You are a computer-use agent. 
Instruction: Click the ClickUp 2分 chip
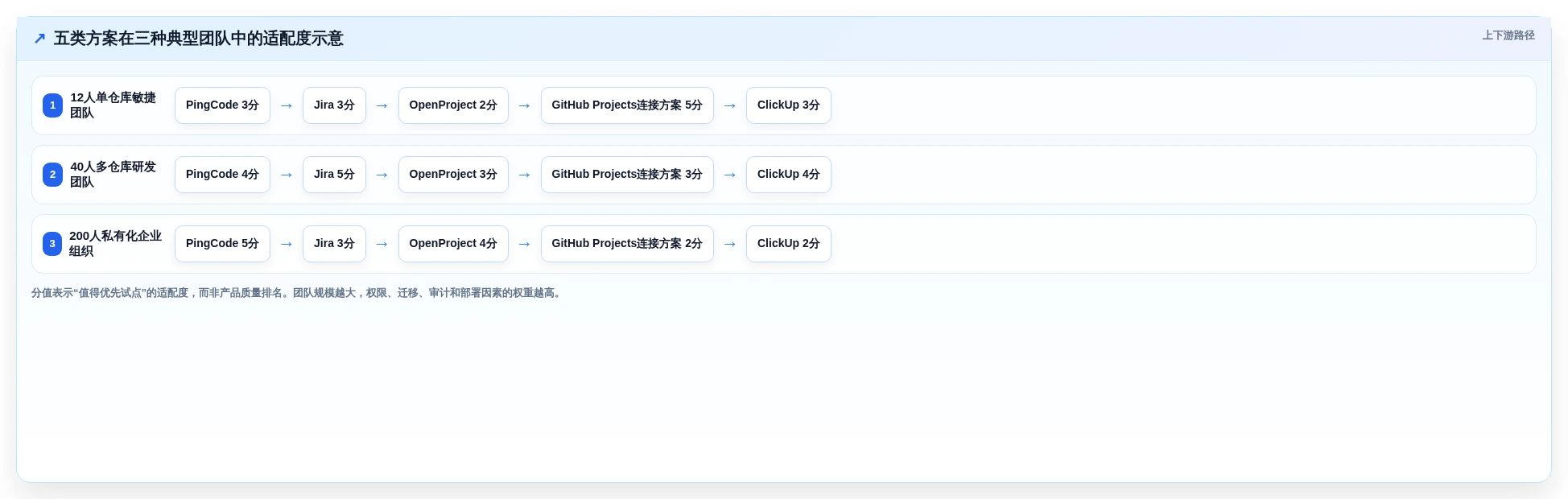pos(789,244)
